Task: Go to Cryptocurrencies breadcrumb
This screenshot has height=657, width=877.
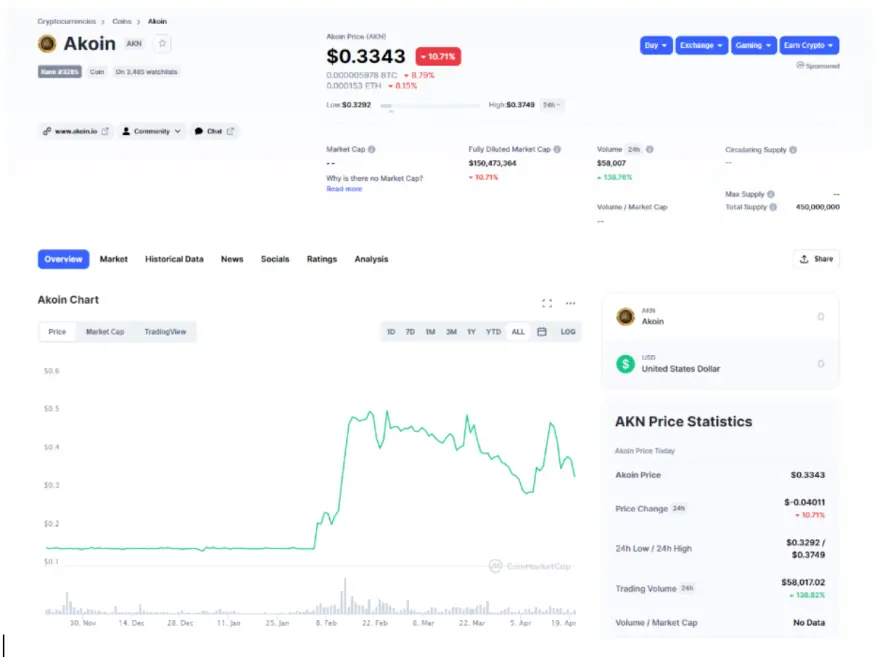Action: tap(67, 21)
